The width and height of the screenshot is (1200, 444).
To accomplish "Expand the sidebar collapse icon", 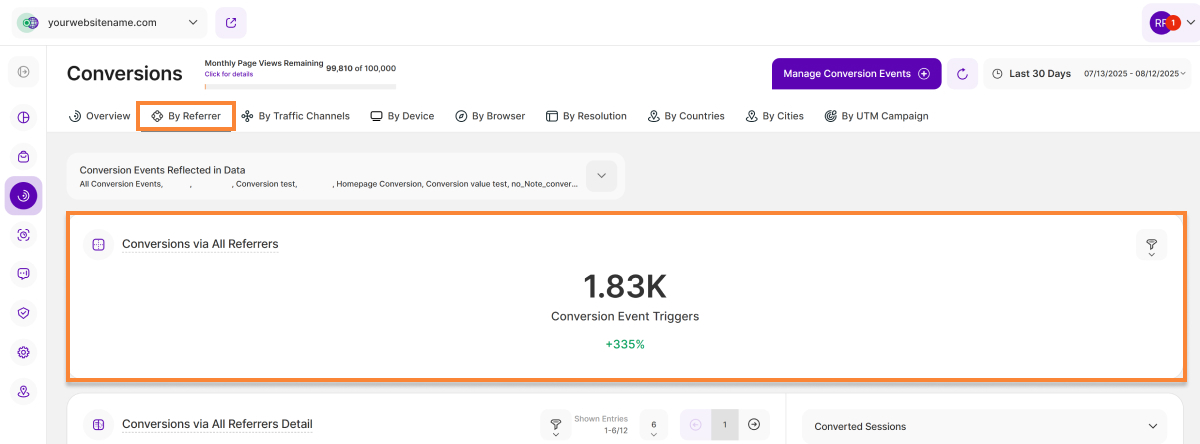I will (23, 72).
